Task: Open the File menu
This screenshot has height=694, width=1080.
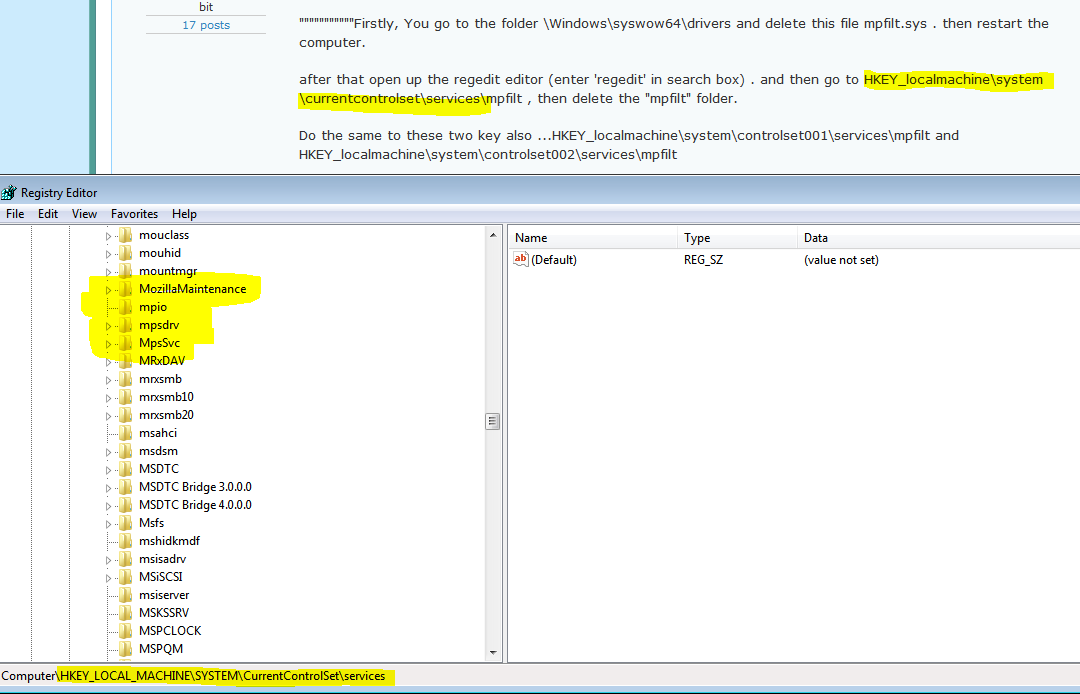Action: [x=15, y=214]
